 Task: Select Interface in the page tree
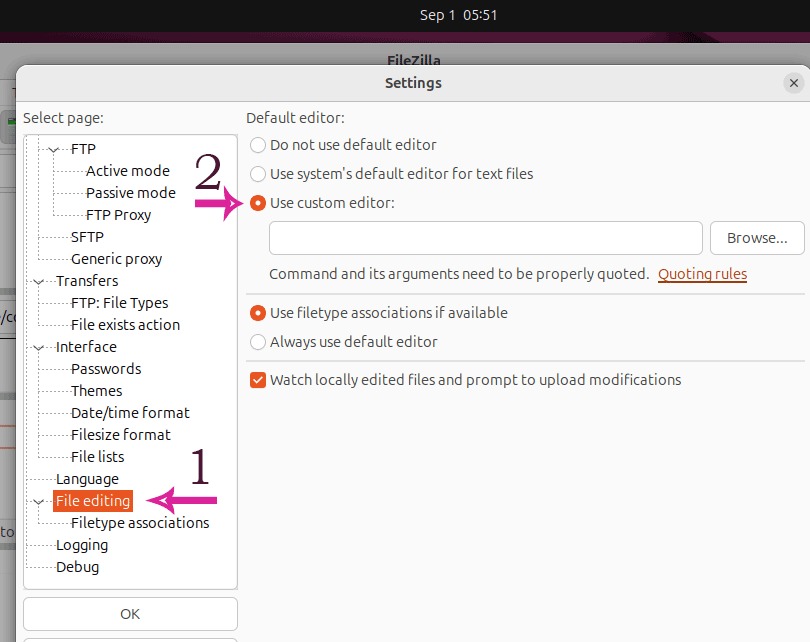coord(86,347)
